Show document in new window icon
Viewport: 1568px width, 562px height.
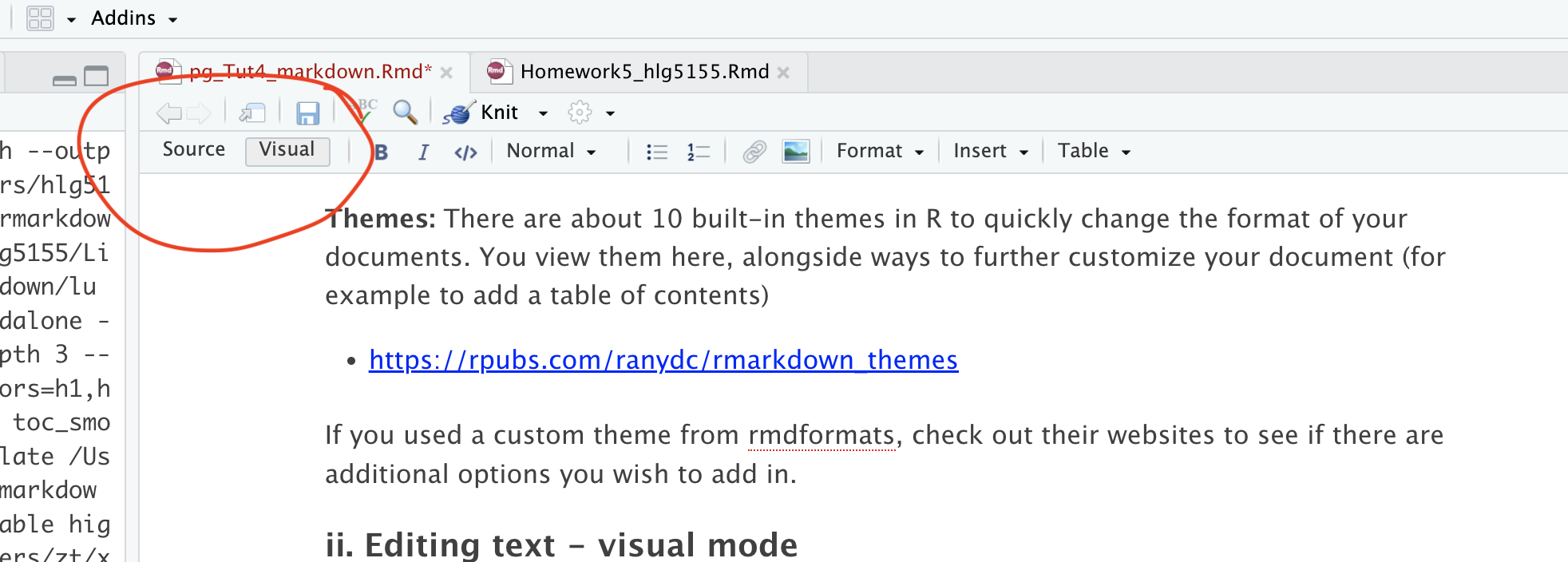[252, 113]
